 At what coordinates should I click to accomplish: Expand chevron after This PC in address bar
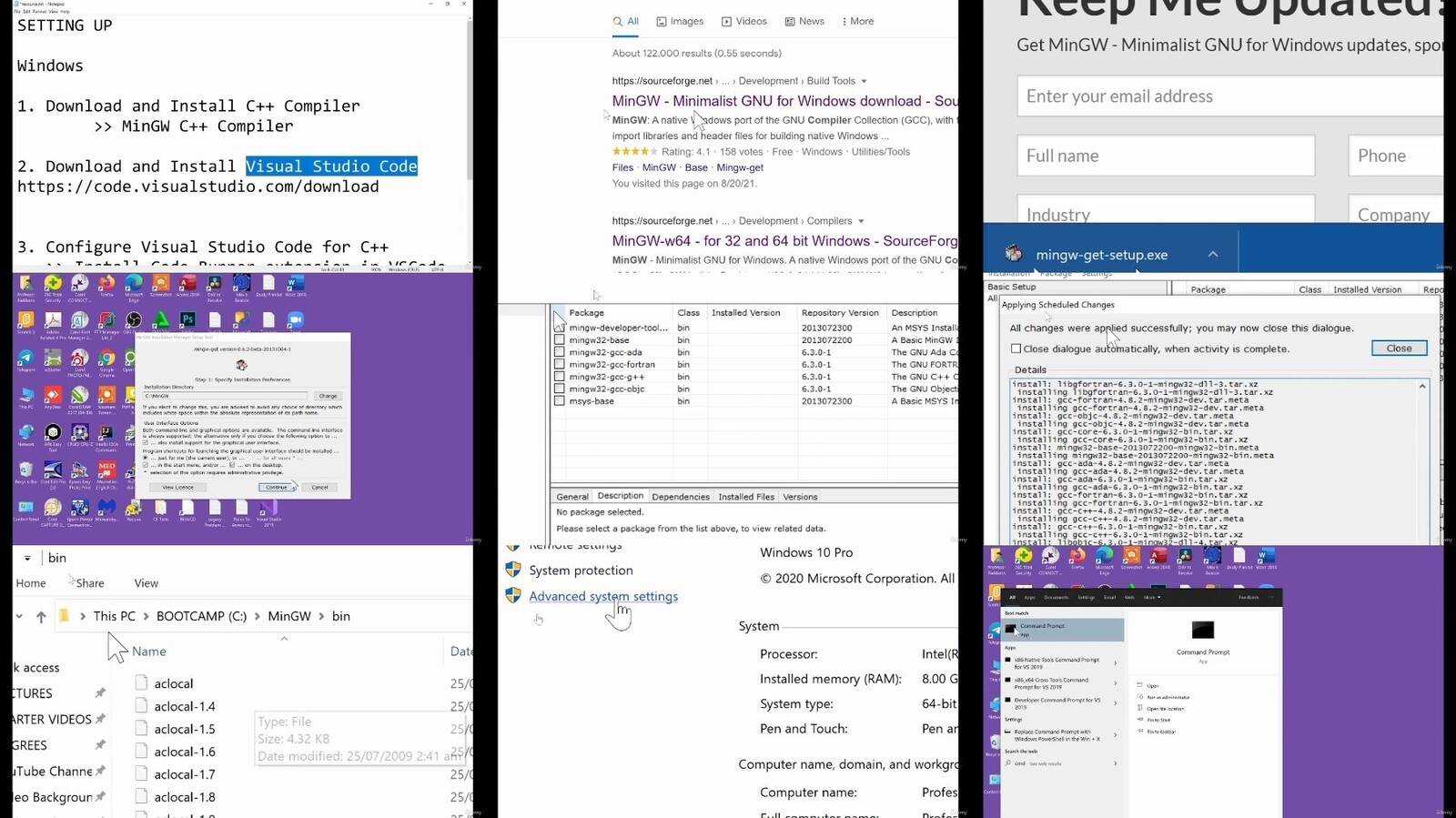pos(146,616)
